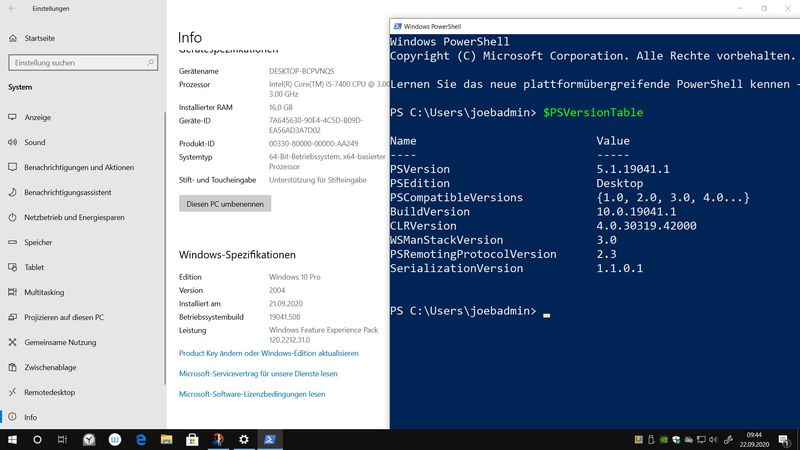Click the $PSVersionTable command in PowerShell
Viewport: 800px width, 450px height.
(x=593, y=112)
